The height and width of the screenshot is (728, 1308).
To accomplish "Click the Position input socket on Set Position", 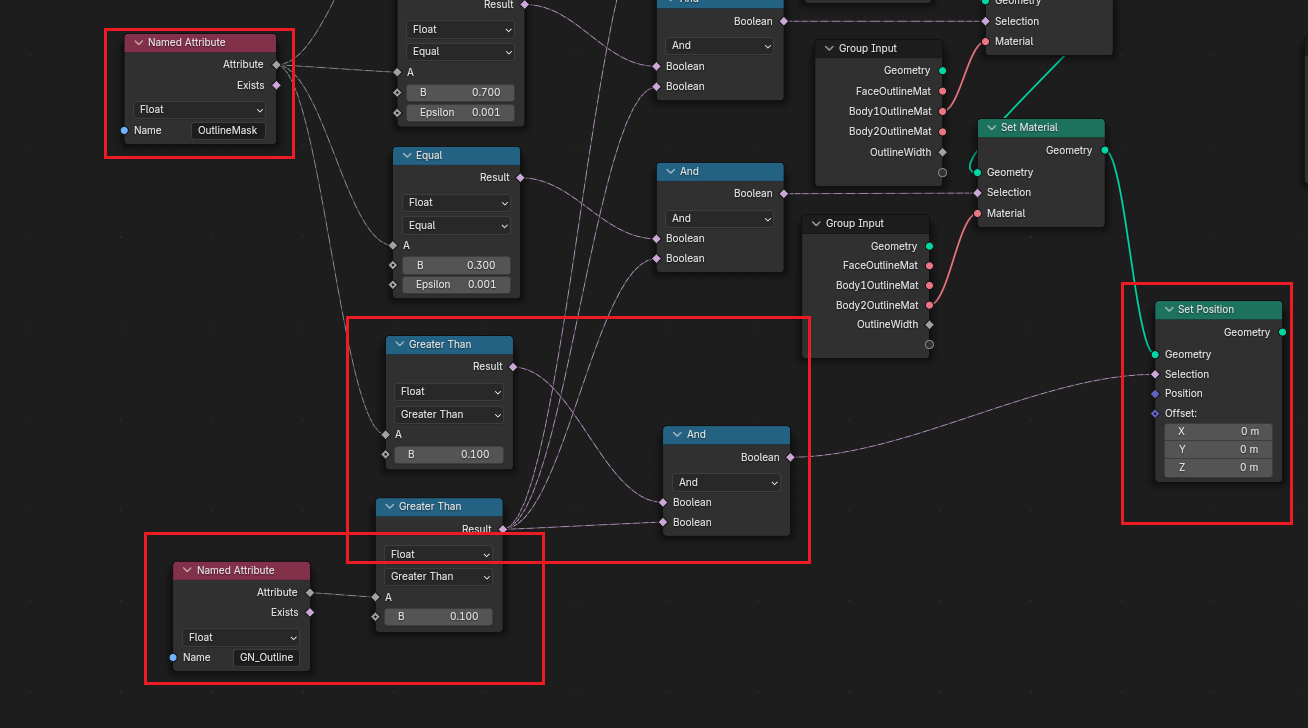I will (x=1155, y=393).
